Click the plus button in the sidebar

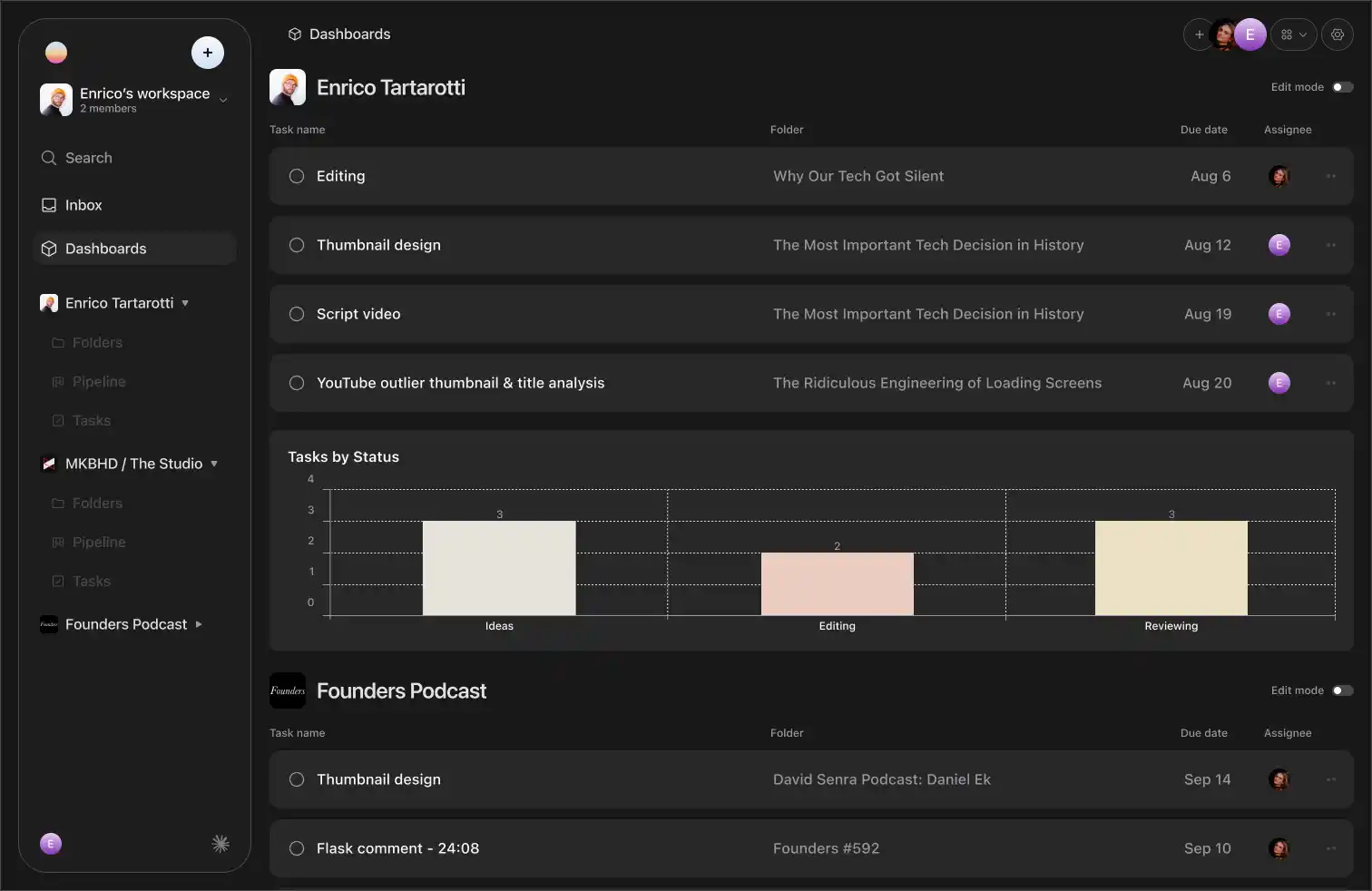click(208, 53)
